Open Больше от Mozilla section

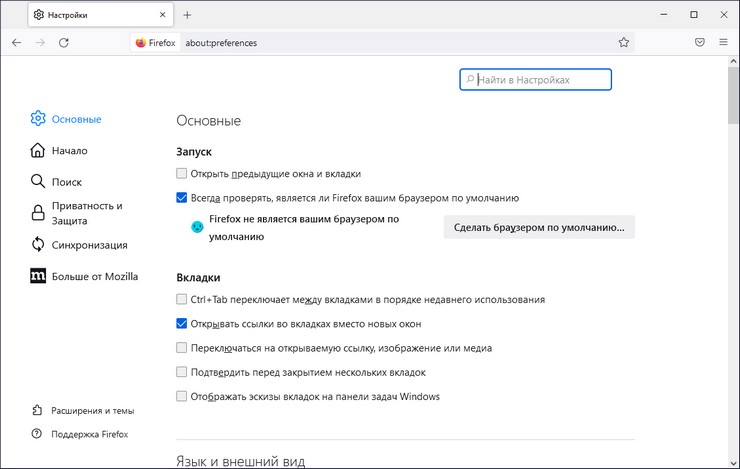point(94,276)
